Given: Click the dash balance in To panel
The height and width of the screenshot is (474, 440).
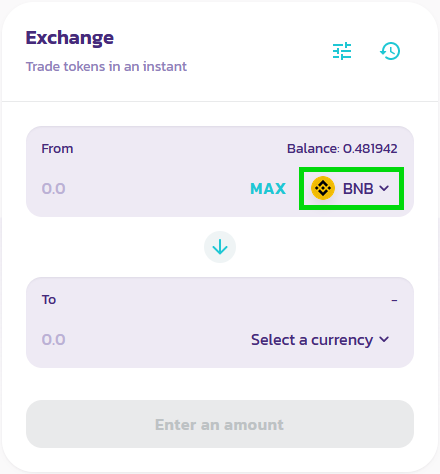Looking at the screenshot, I should click(x=394, y=300).
